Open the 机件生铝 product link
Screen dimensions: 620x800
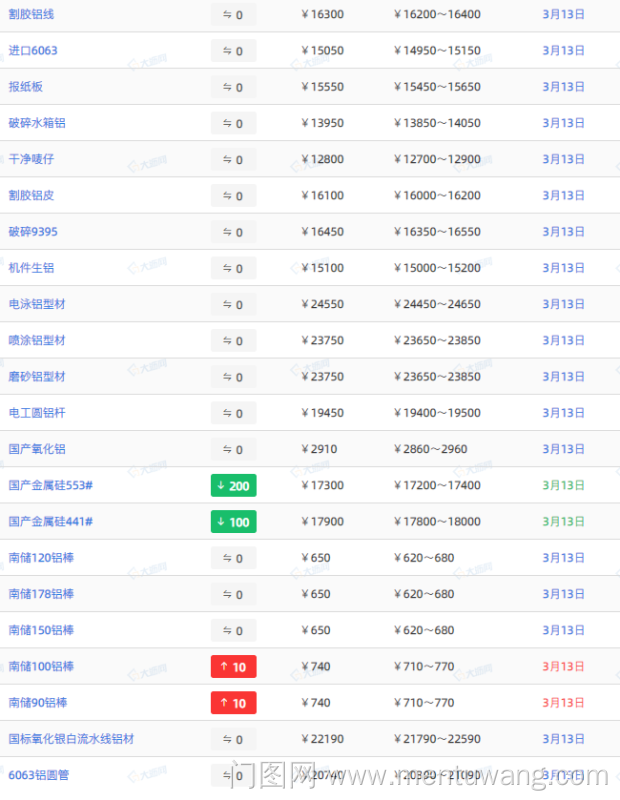(x=31, y=268)
